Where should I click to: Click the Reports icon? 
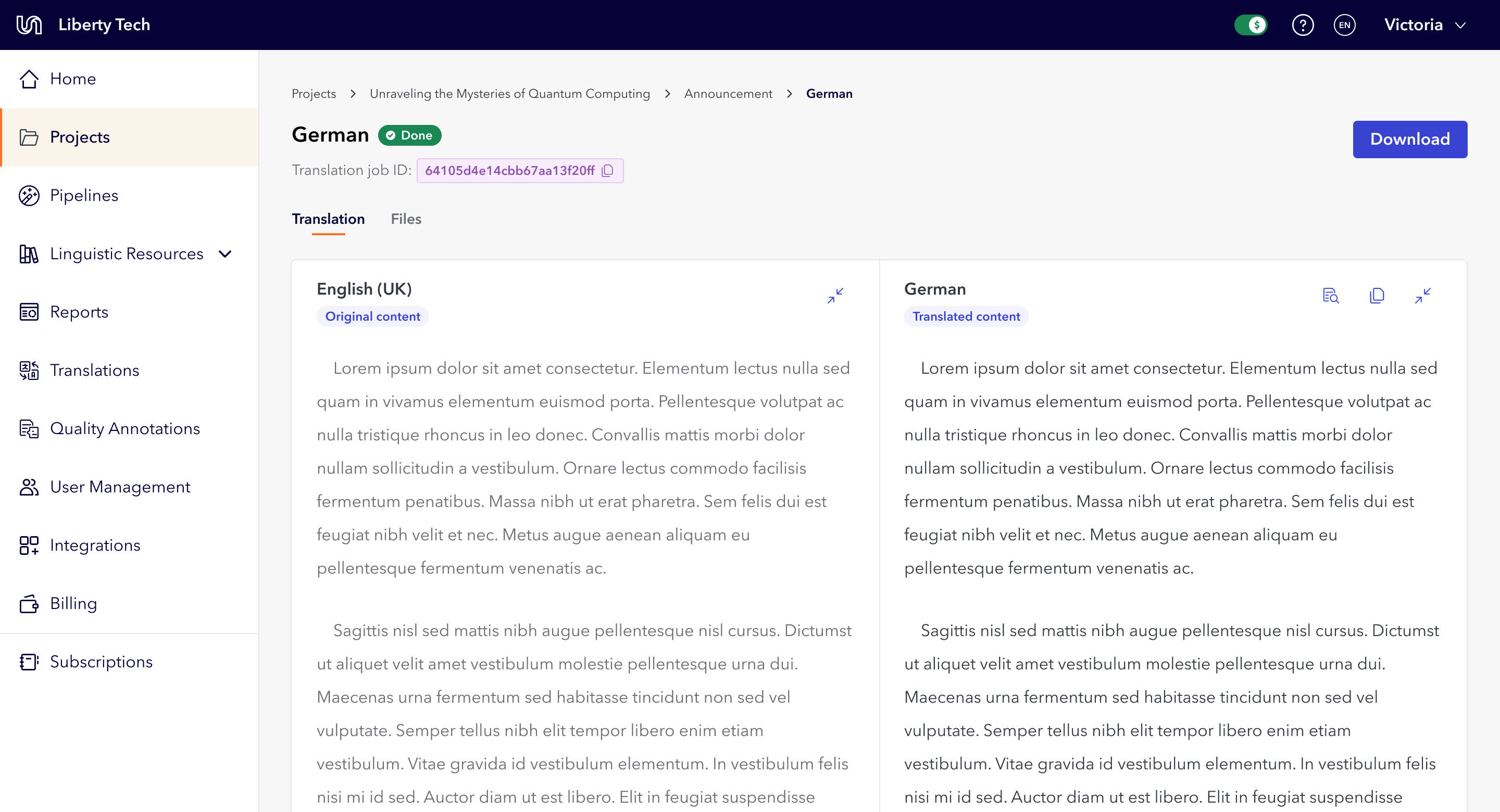pos(29,312)
